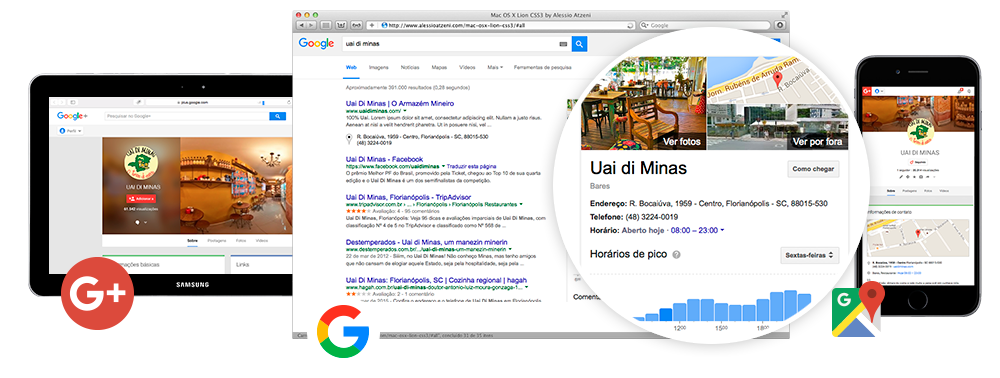This screenshot has width=1000, height=378.
Task: Switch to the Notícias tab
Action: pos(410,67)
